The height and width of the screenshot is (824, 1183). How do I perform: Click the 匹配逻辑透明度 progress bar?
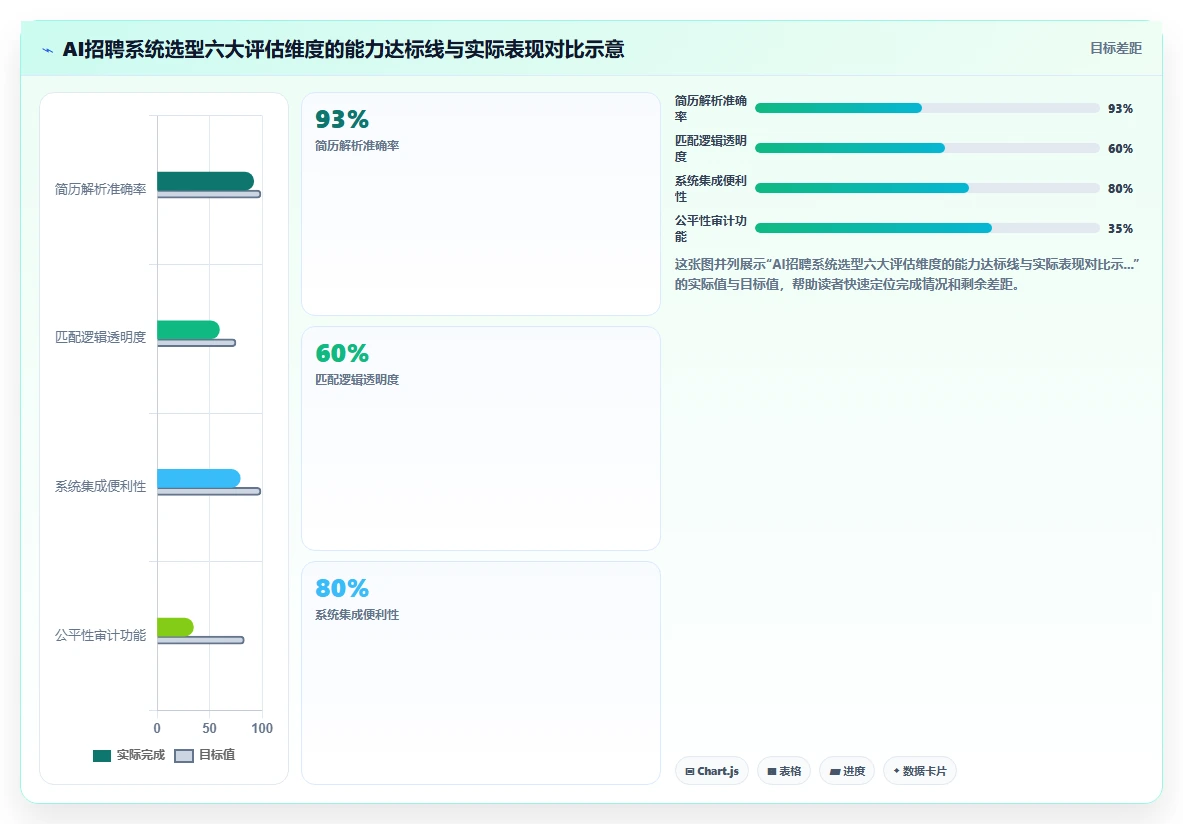927,148
